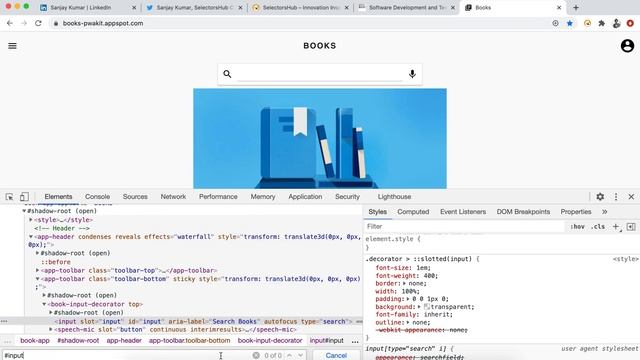640x360 pixels.
Task: Collapse book-input-decorator node
Action: coord(44,304)
